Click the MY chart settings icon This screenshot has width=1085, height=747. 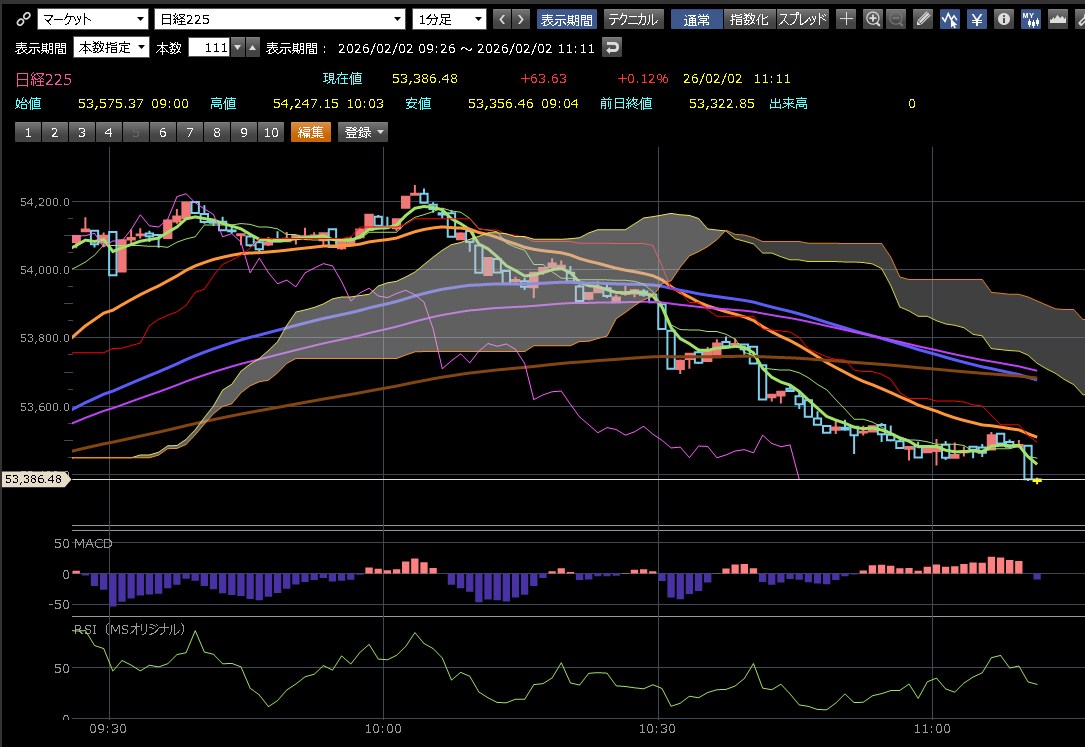point(1030,19)
